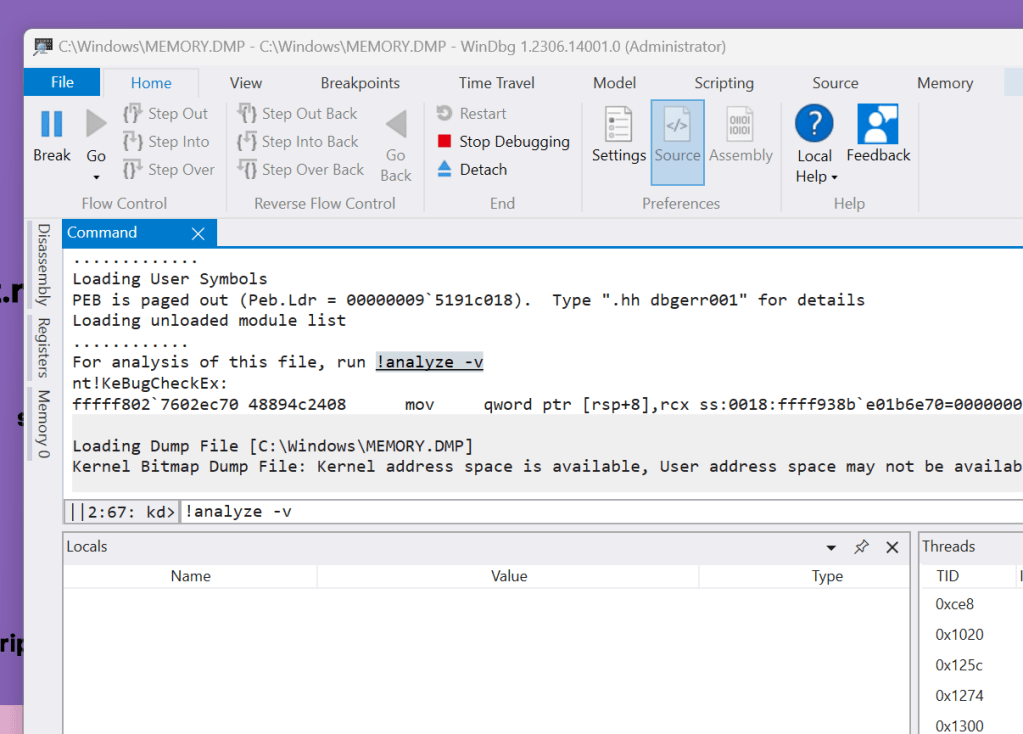1023x734 pixels.
Task: Close the Command tab
Action: (198, 234)
